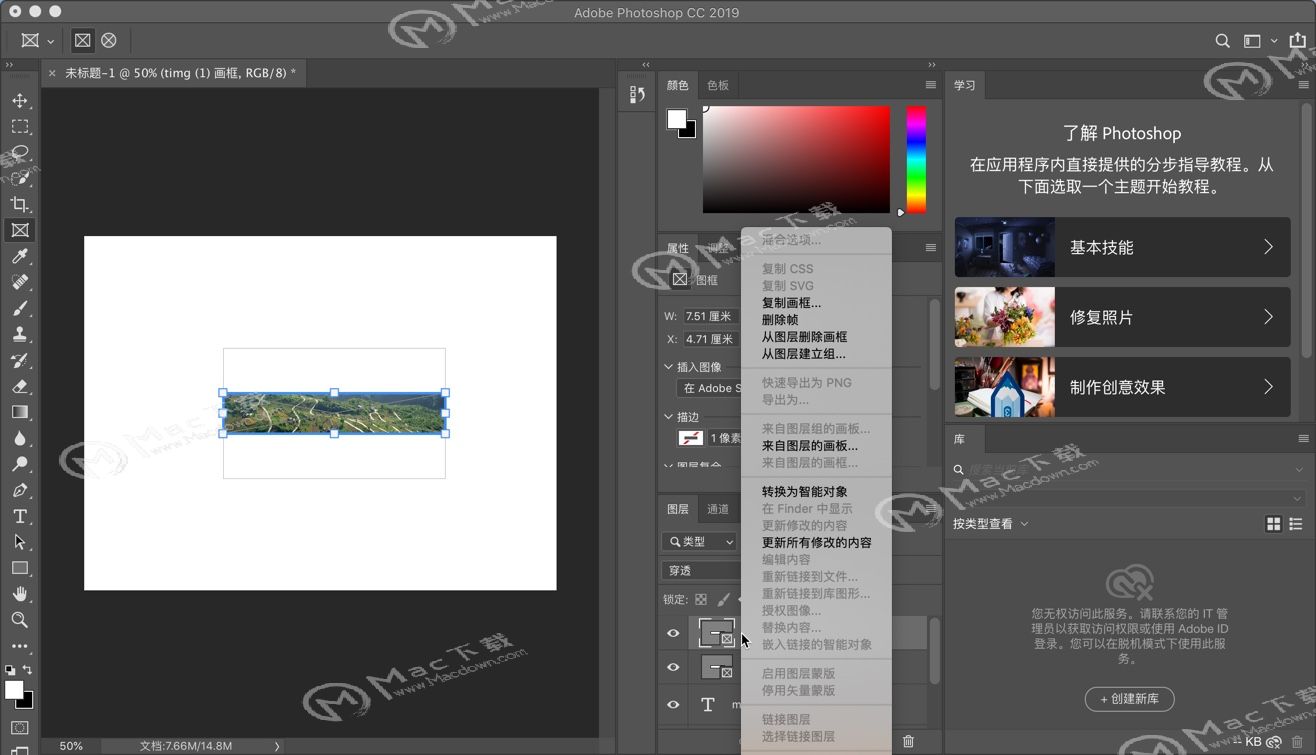The height and width of the screenshot is (755, 1316).
Task: Select the Path Selection tool
Action: point(20,542)
